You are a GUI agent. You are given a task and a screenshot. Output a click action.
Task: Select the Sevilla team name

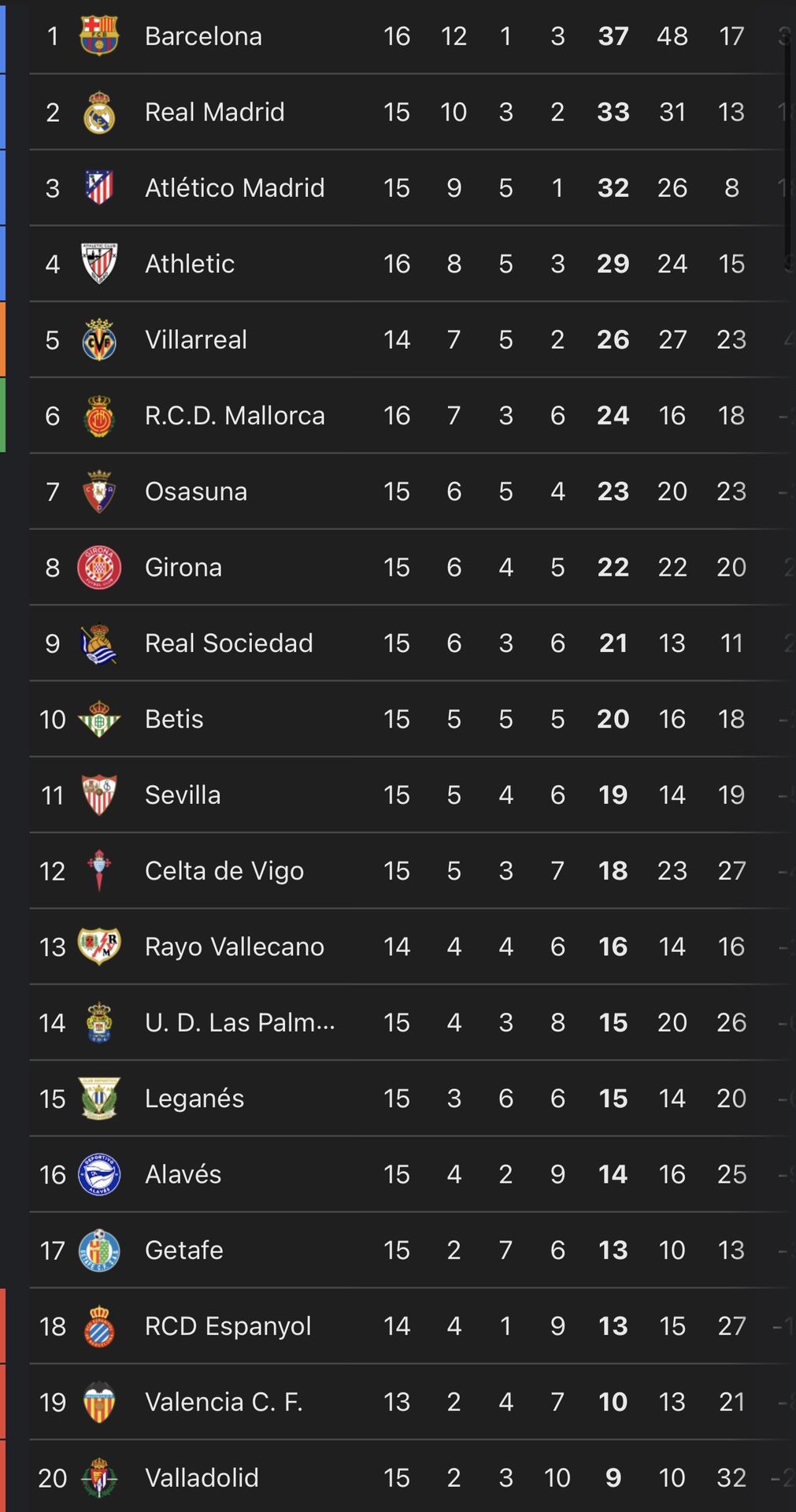coord(183,795)
